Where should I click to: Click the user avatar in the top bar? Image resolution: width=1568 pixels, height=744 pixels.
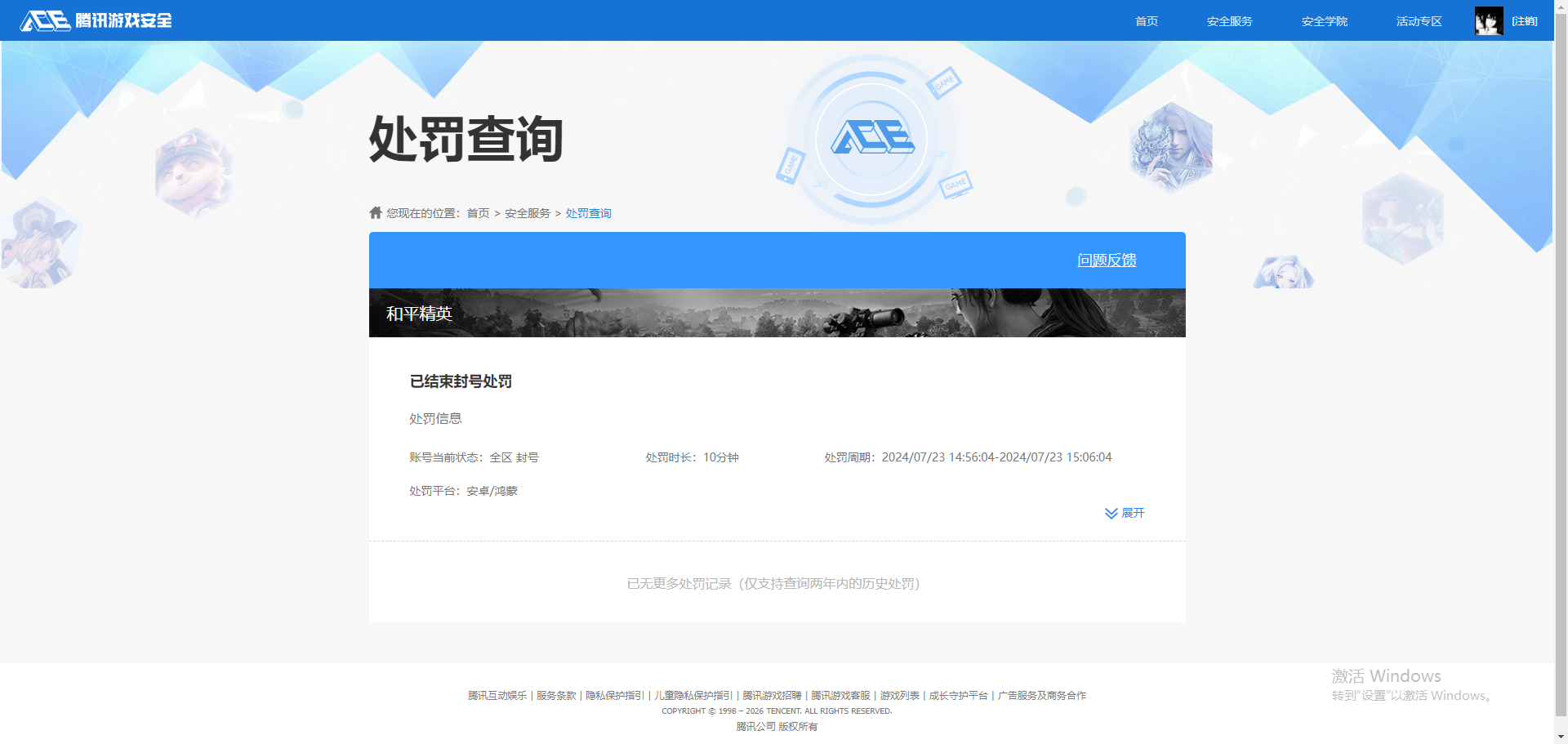(1488, 20)
